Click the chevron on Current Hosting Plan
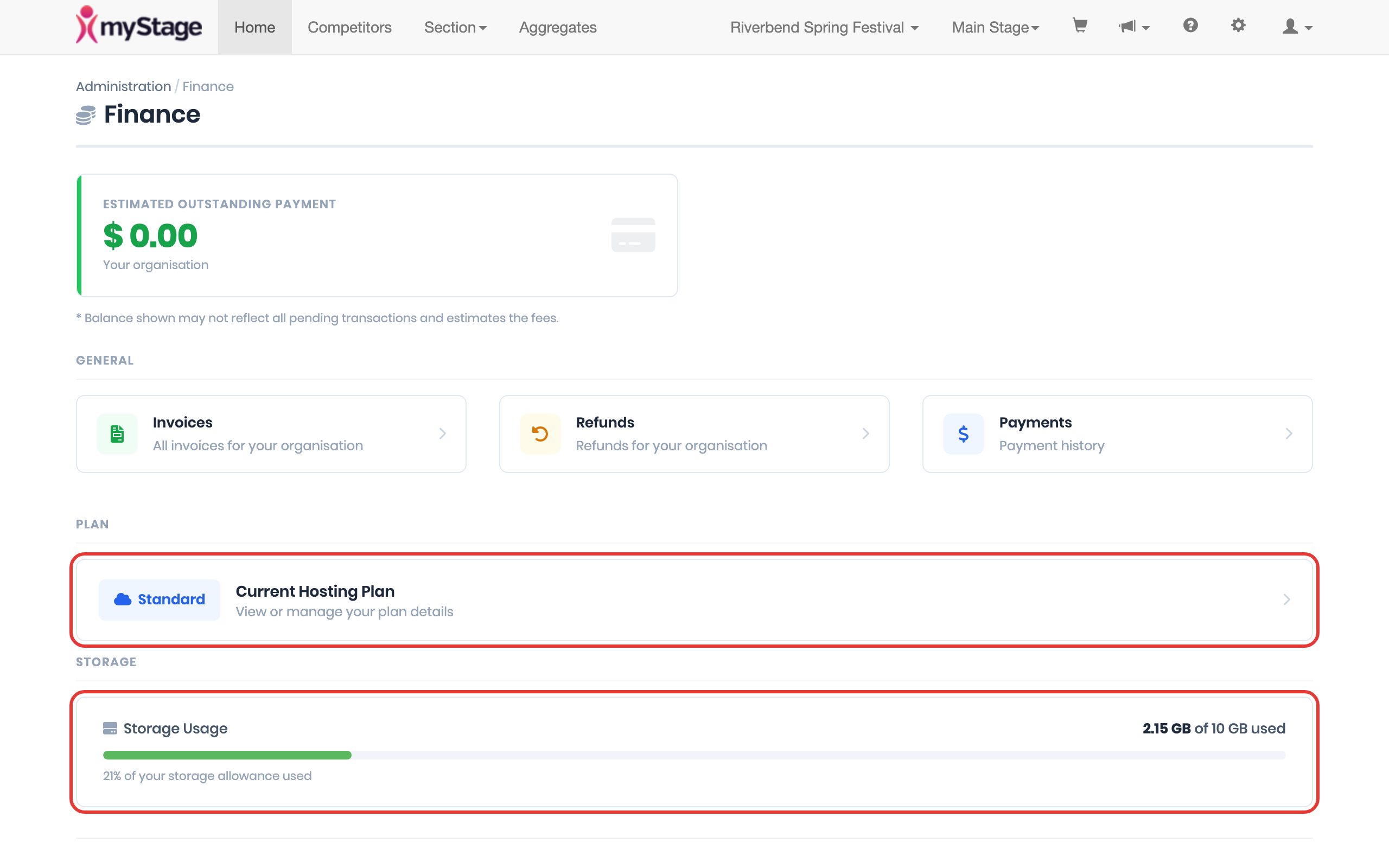The image size is (1389, 868). 1286,599
